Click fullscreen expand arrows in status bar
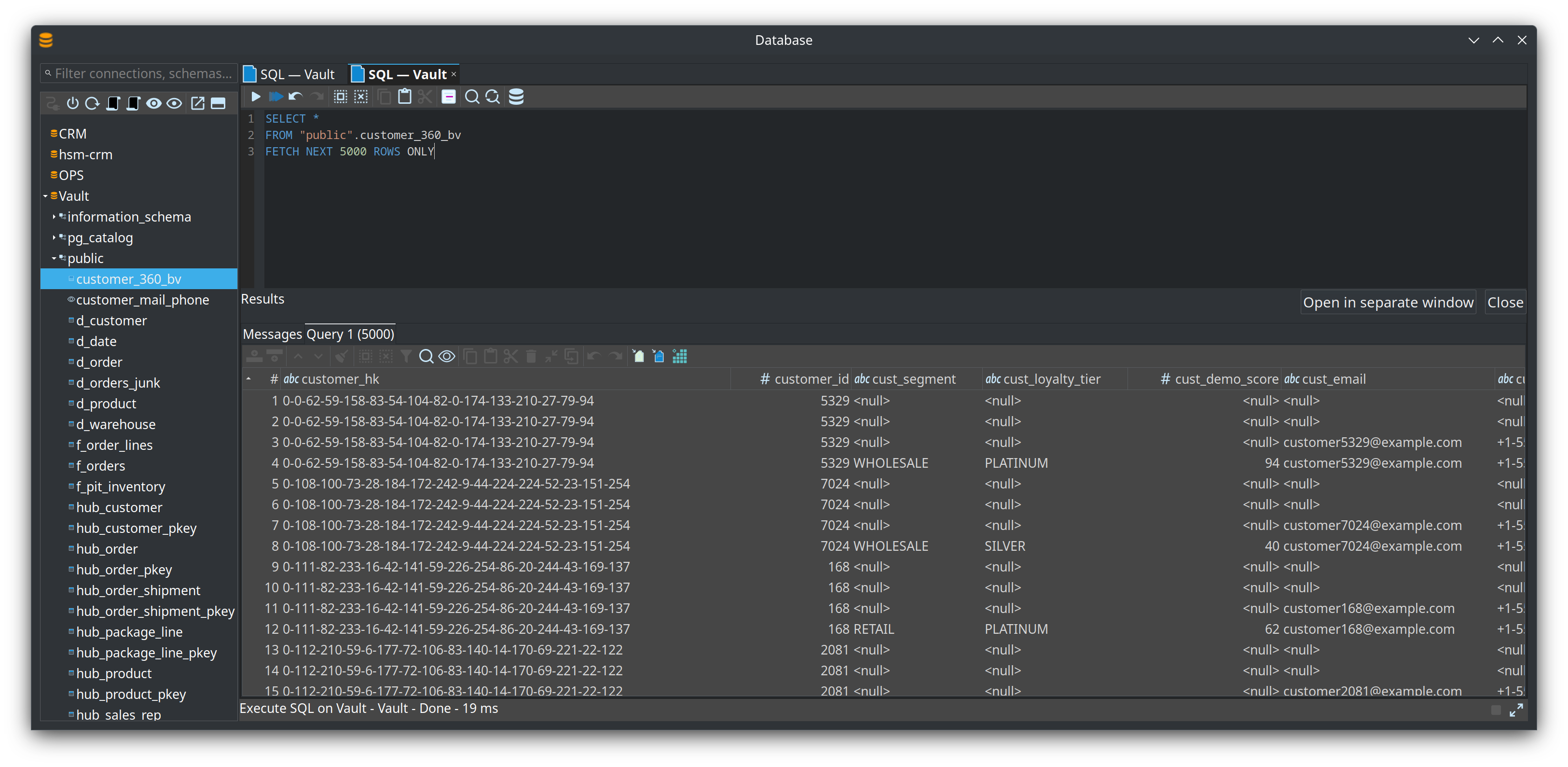 pos(1515,710)
